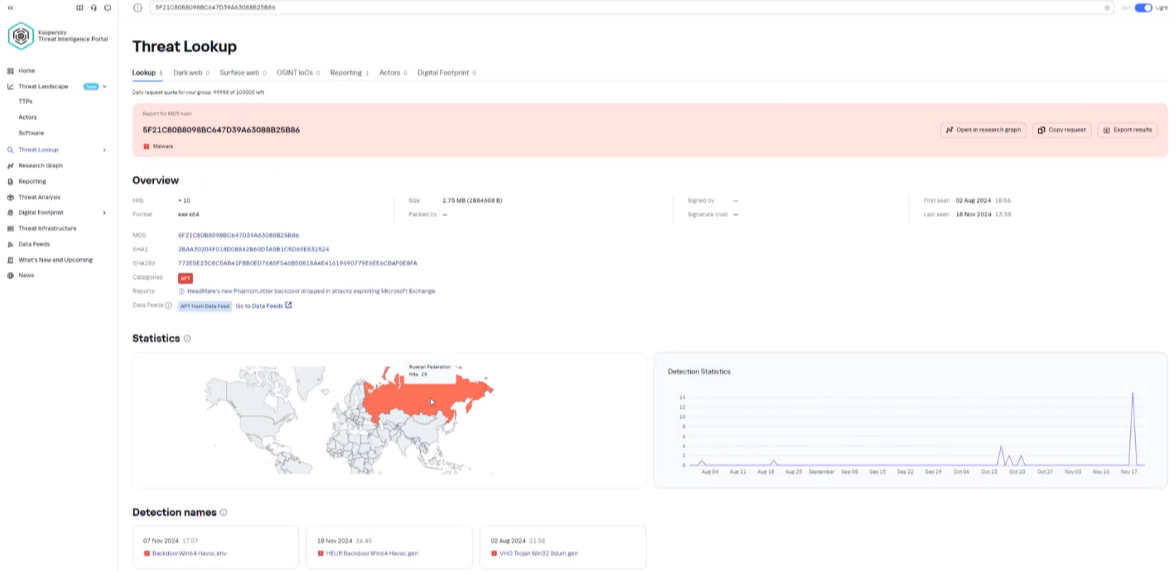Screen dimensions: 1176x571
Task: Click the Reporting document icon in sidebar
Action: (x=10, y=181)
